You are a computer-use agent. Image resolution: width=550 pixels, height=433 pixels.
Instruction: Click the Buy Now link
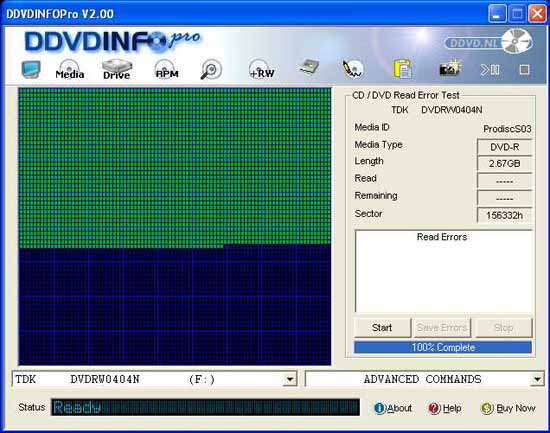(x=508, y=408)
